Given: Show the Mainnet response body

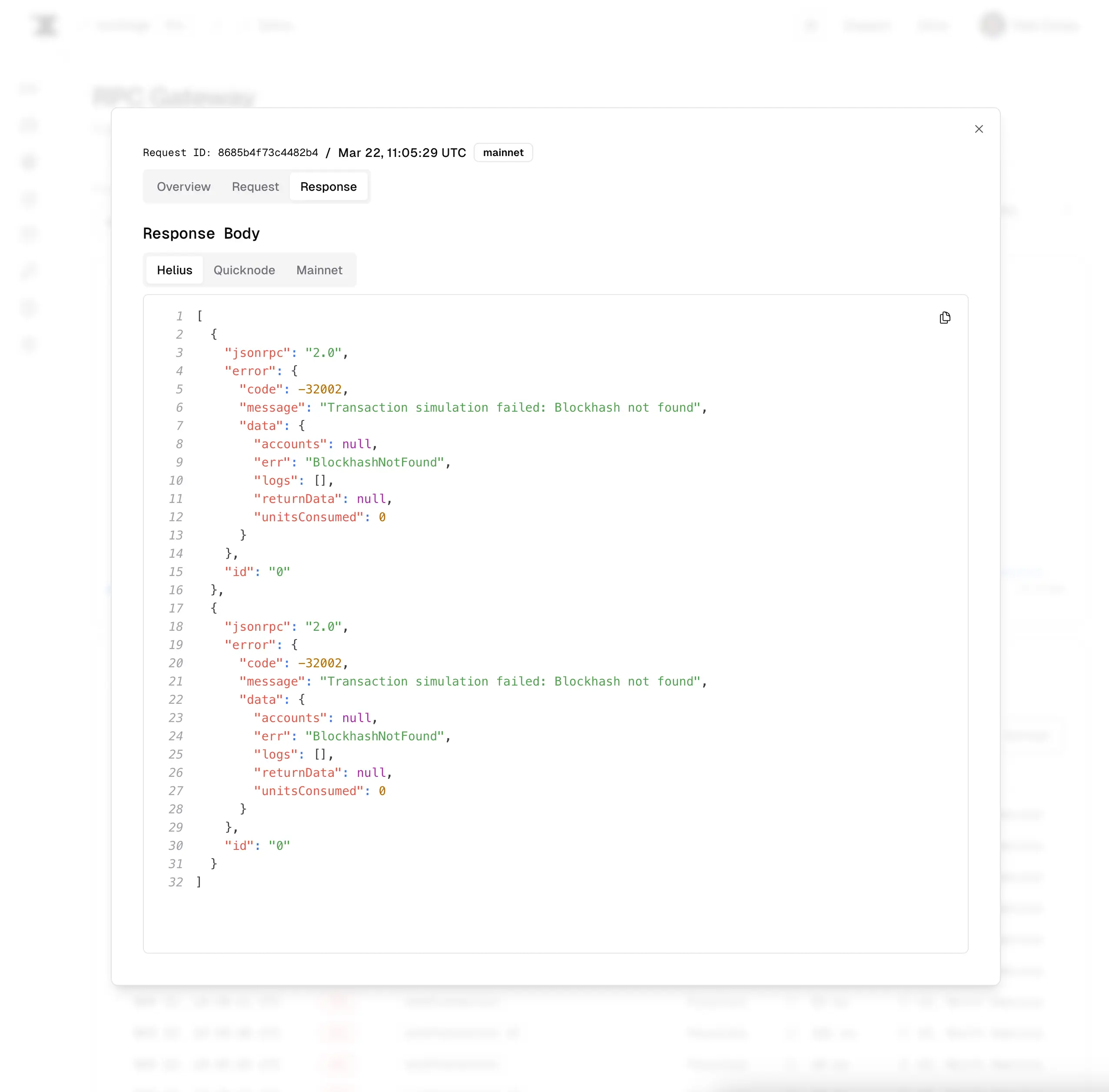Looking at the screenshot, I should click(319, 270).
